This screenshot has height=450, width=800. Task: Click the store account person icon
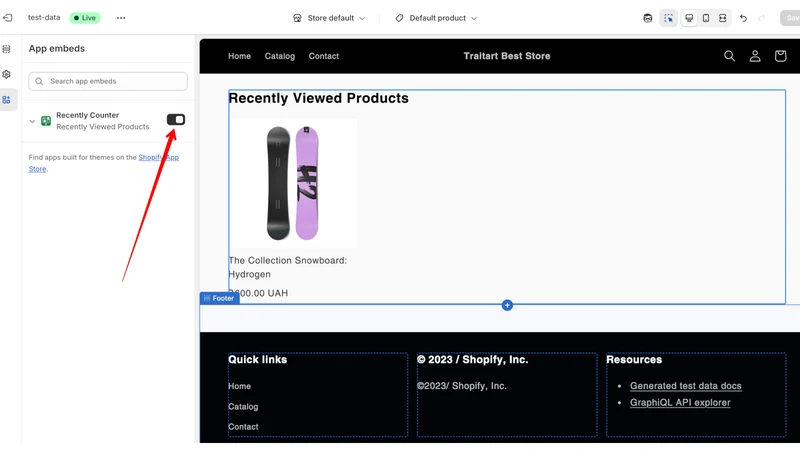coord(755,56)
